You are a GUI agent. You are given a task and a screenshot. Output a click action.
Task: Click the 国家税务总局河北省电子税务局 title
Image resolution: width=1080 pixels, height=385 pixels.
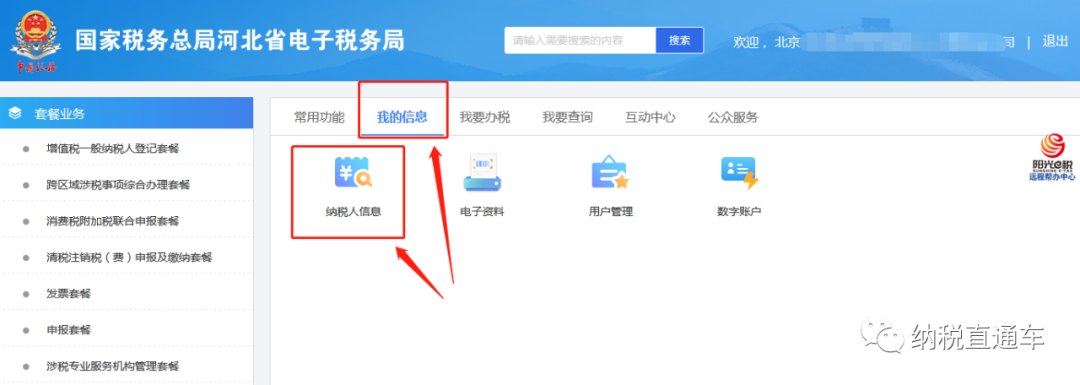(239, 41)
